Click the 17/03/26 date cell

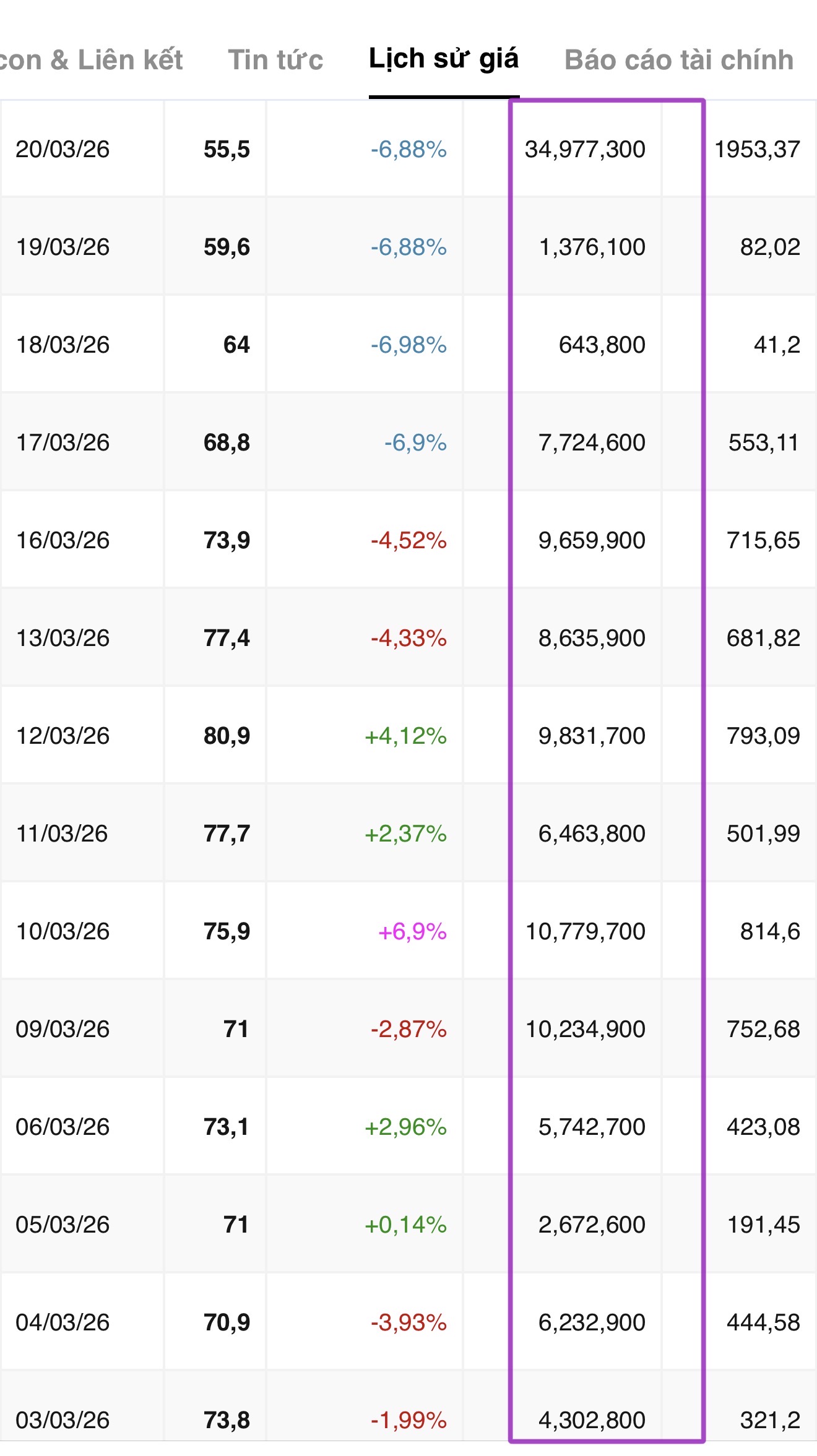[63, 442]
